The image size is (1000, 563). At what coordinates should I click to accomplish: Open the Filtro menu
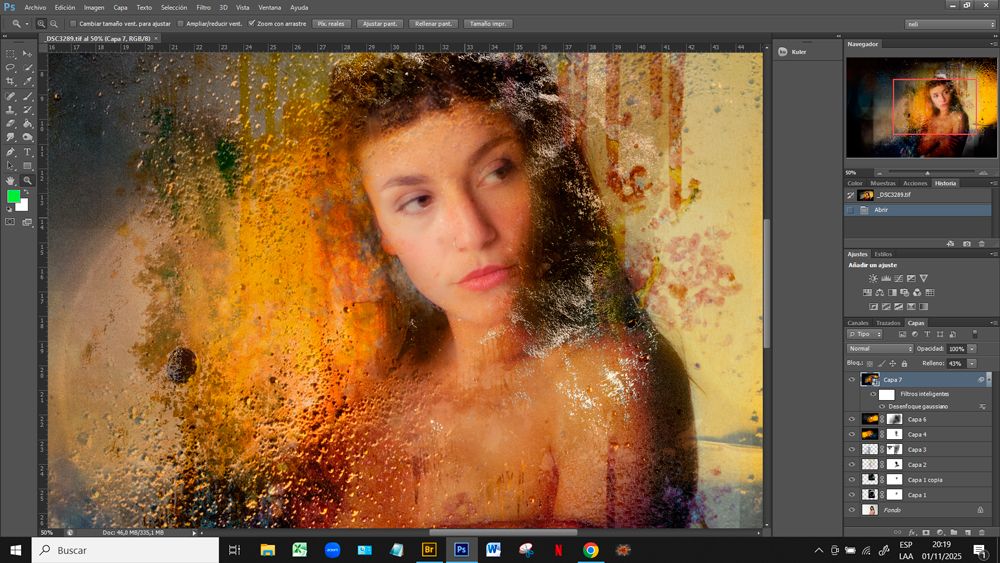(x=203, y=7)
